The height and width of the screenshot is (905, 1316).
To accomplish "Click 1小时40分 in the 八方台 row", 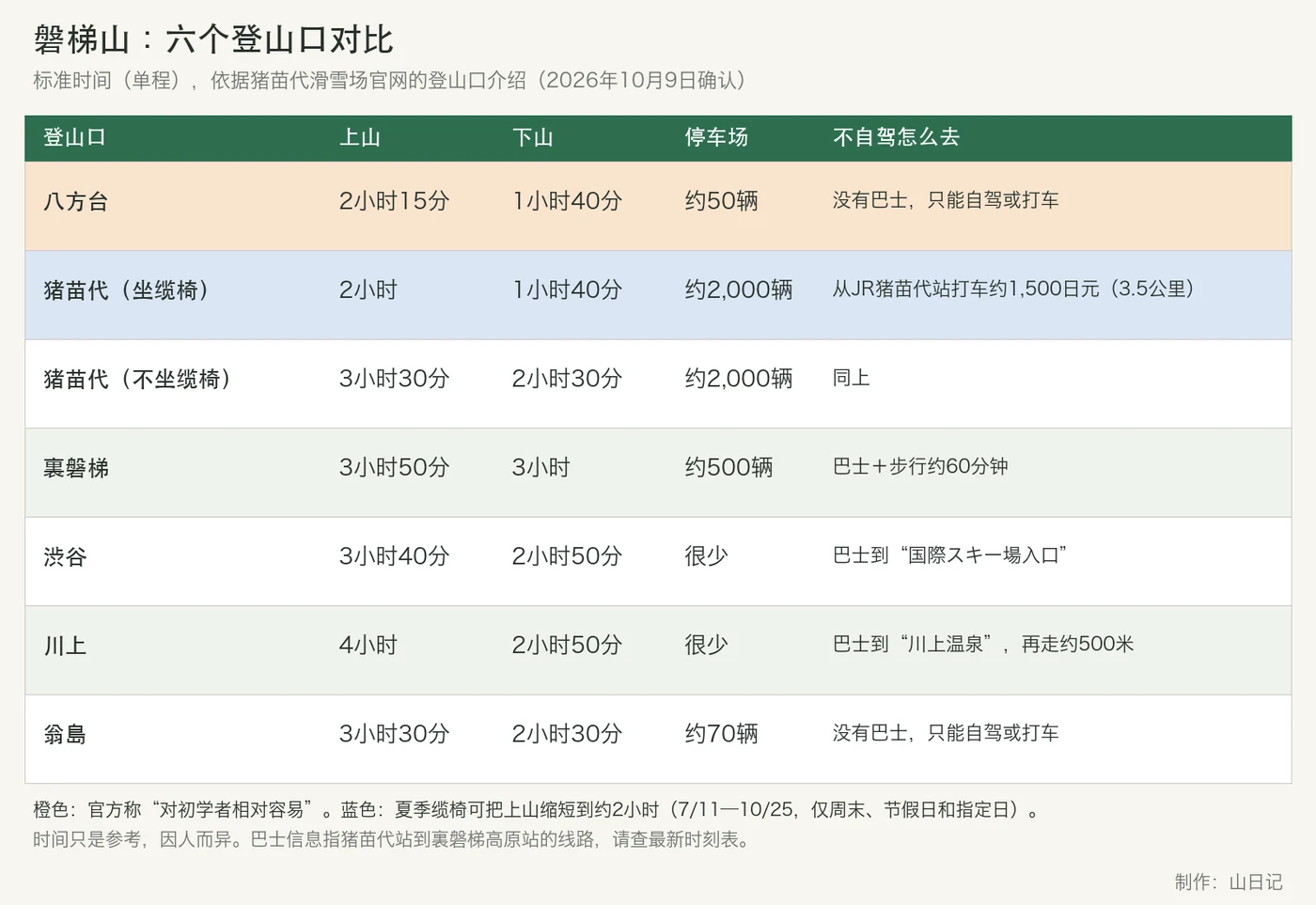I will [x=567, y=201].
